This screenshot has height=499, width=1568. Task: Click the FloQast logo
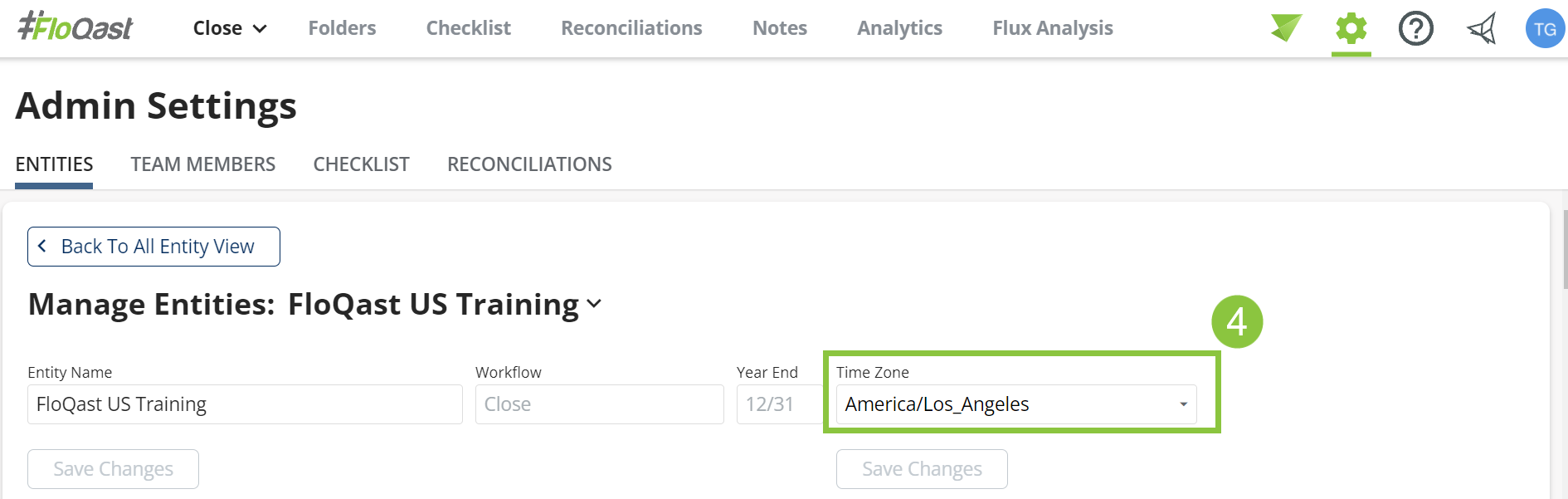point(75,27)
